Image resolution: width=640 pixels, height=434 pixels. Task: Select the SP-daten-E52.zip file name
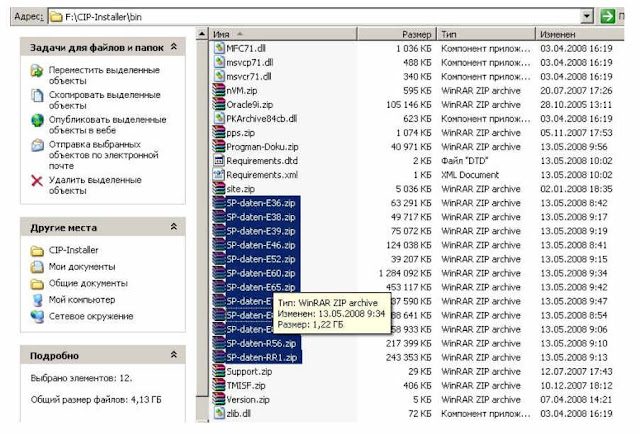click(x=261, y=259)
